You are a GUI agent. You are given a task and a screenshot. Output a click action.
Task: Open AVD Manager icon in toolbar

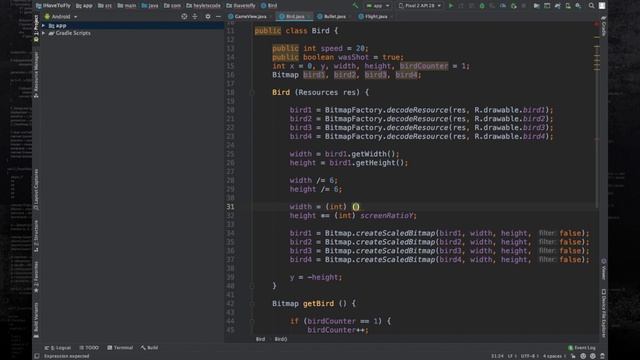pyautogui.click(x=568, y=6)
